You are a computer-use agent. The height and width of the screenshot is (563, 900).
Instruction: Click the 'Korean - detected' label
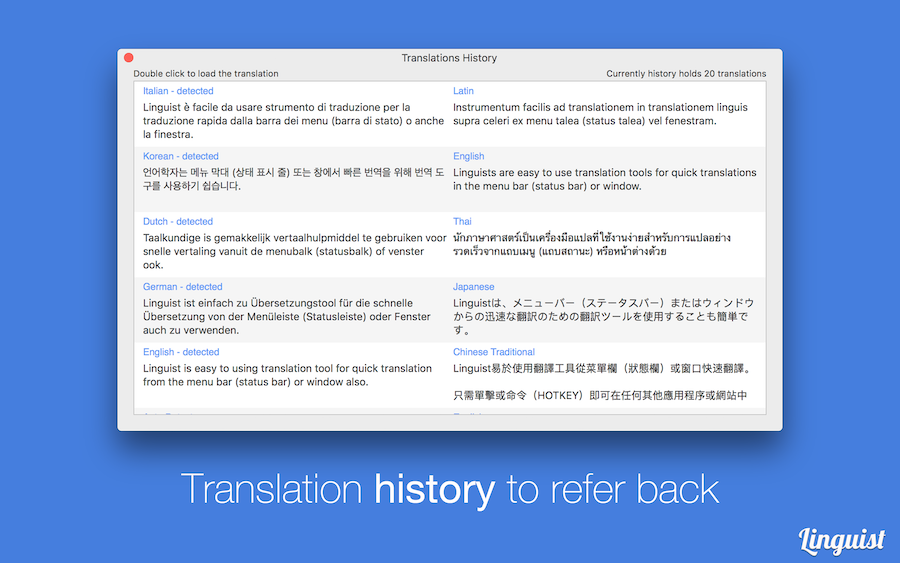pos(181,156)
